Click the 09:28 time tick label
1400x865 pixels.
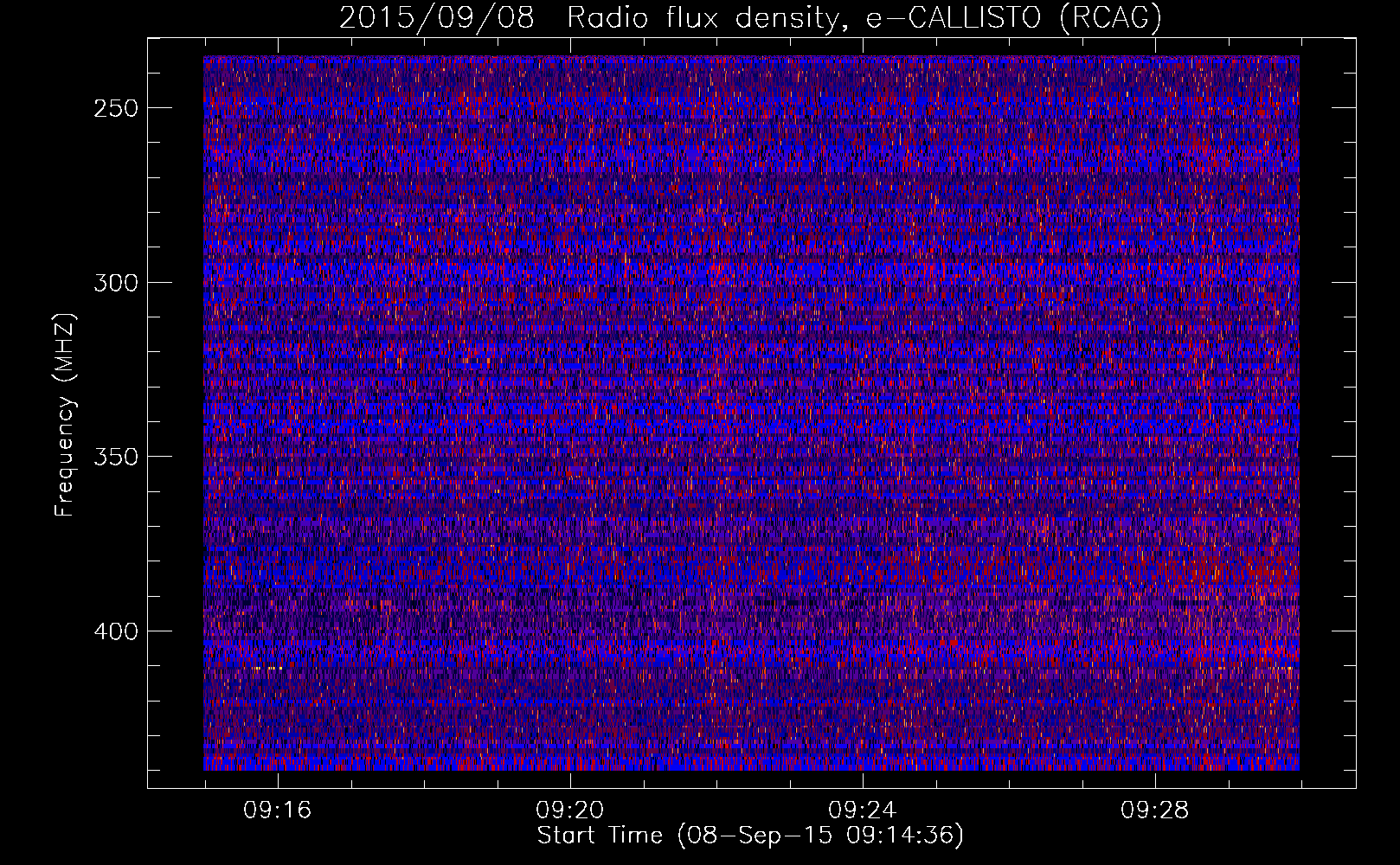(1155, 811)
